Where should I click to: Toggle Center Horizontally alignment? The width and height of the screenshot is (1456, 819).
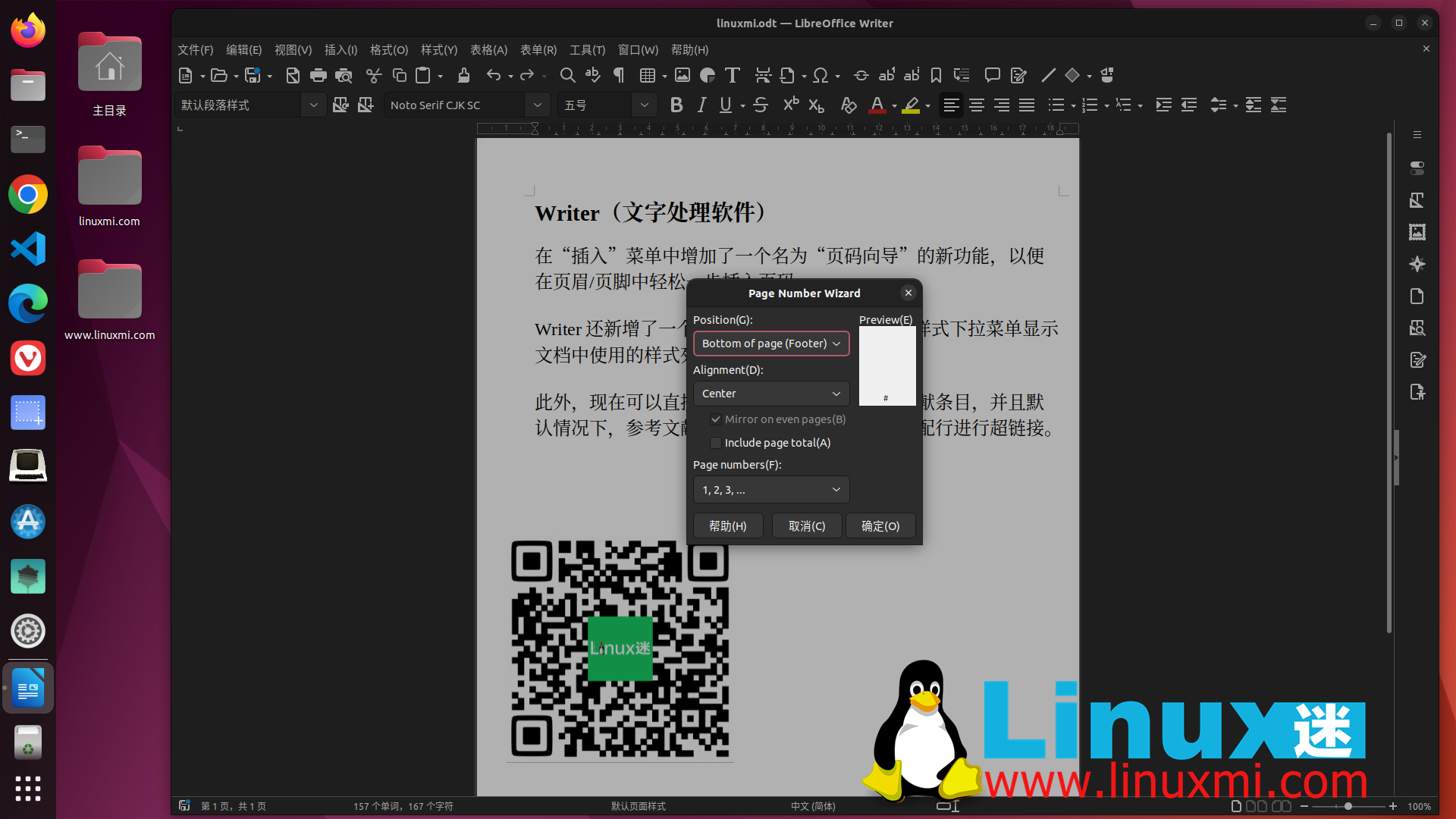click(x=977, y=105)
